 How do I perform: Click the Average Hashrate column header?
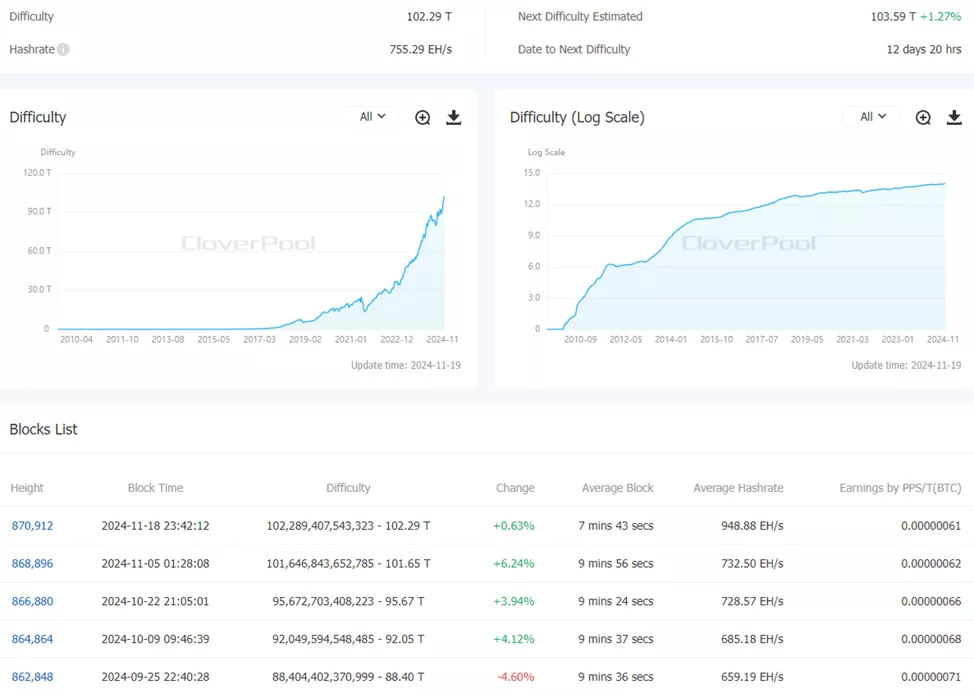point(738,488)
